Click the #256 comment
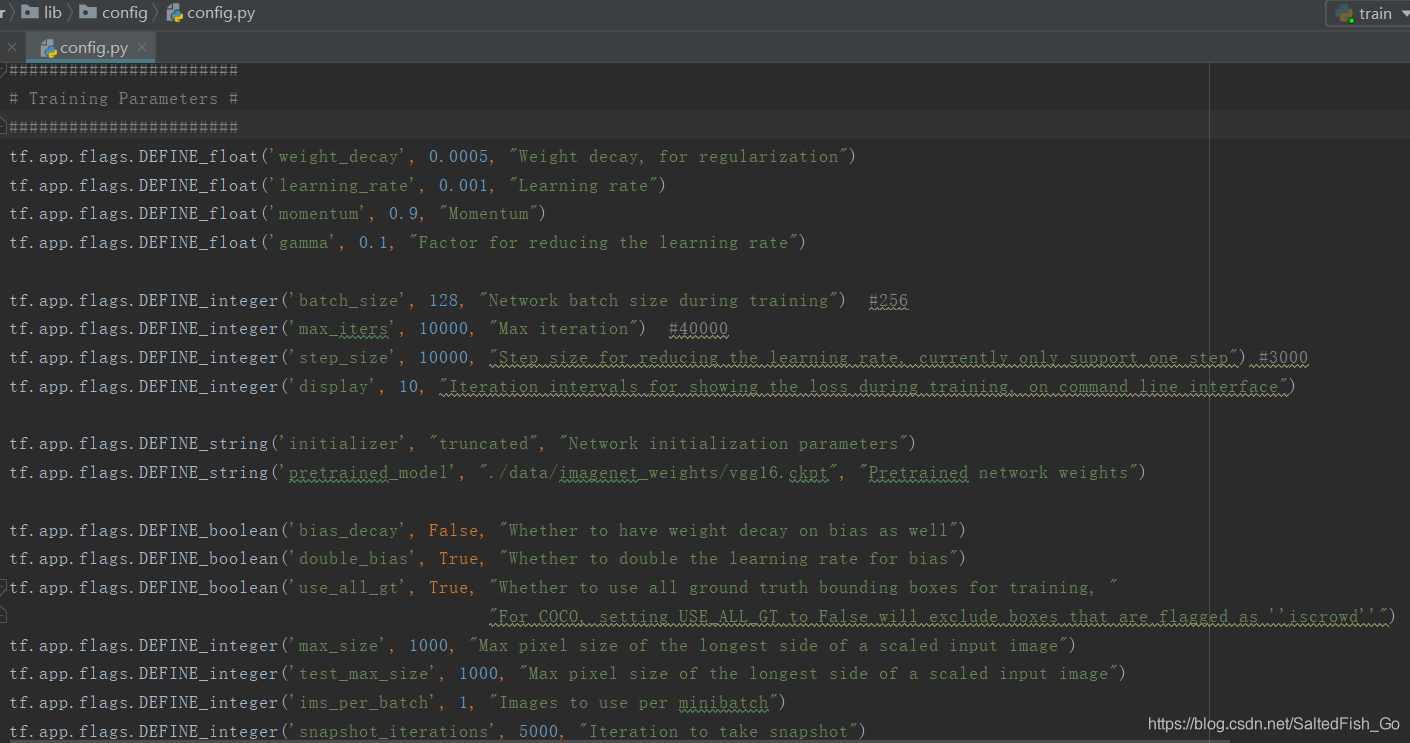 (888, 300)
